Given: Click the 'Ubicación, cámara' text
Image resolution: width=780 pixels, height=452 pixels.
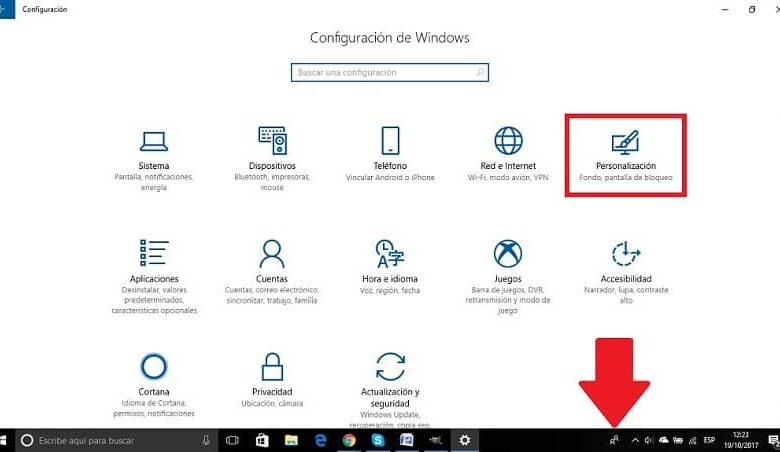Looking at the screenshot, I should [x=272, y=403].
